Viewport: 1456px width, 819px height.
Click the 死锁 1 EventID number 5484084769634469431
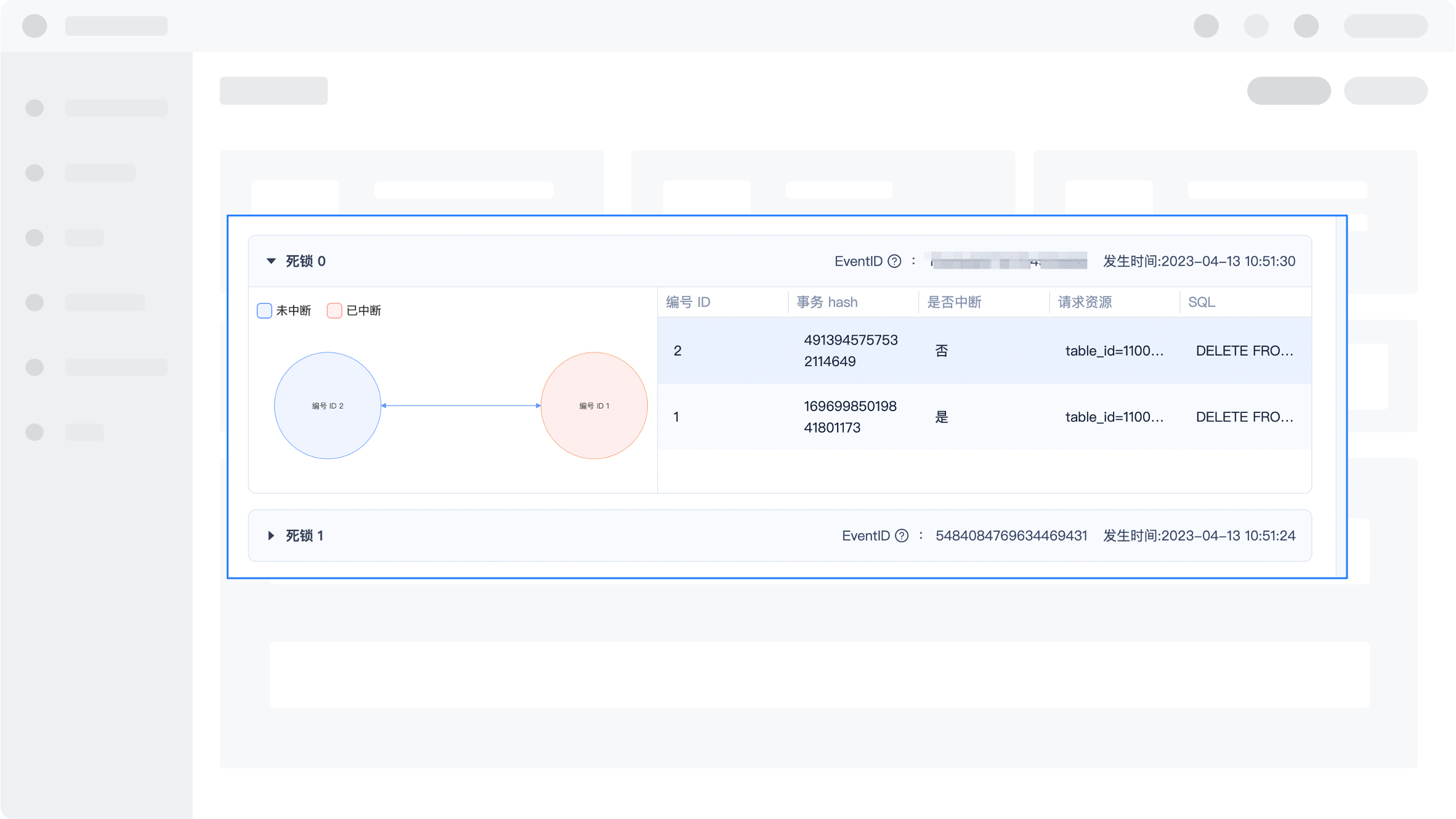point(1011,536)
